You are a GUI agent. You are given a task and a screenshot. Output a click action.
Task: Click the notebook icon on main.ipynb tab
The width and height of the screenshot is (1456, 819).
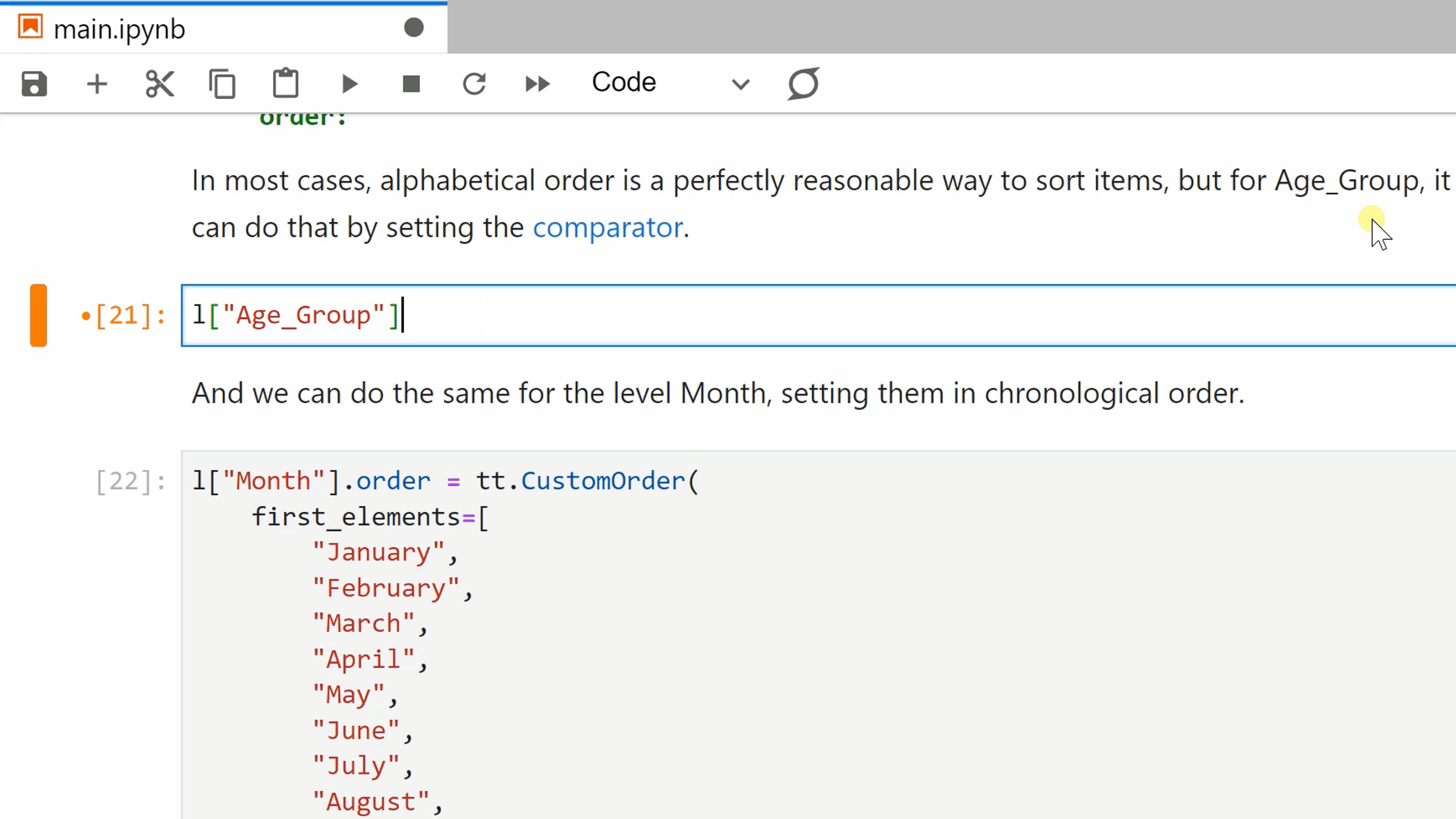point(30,27)
